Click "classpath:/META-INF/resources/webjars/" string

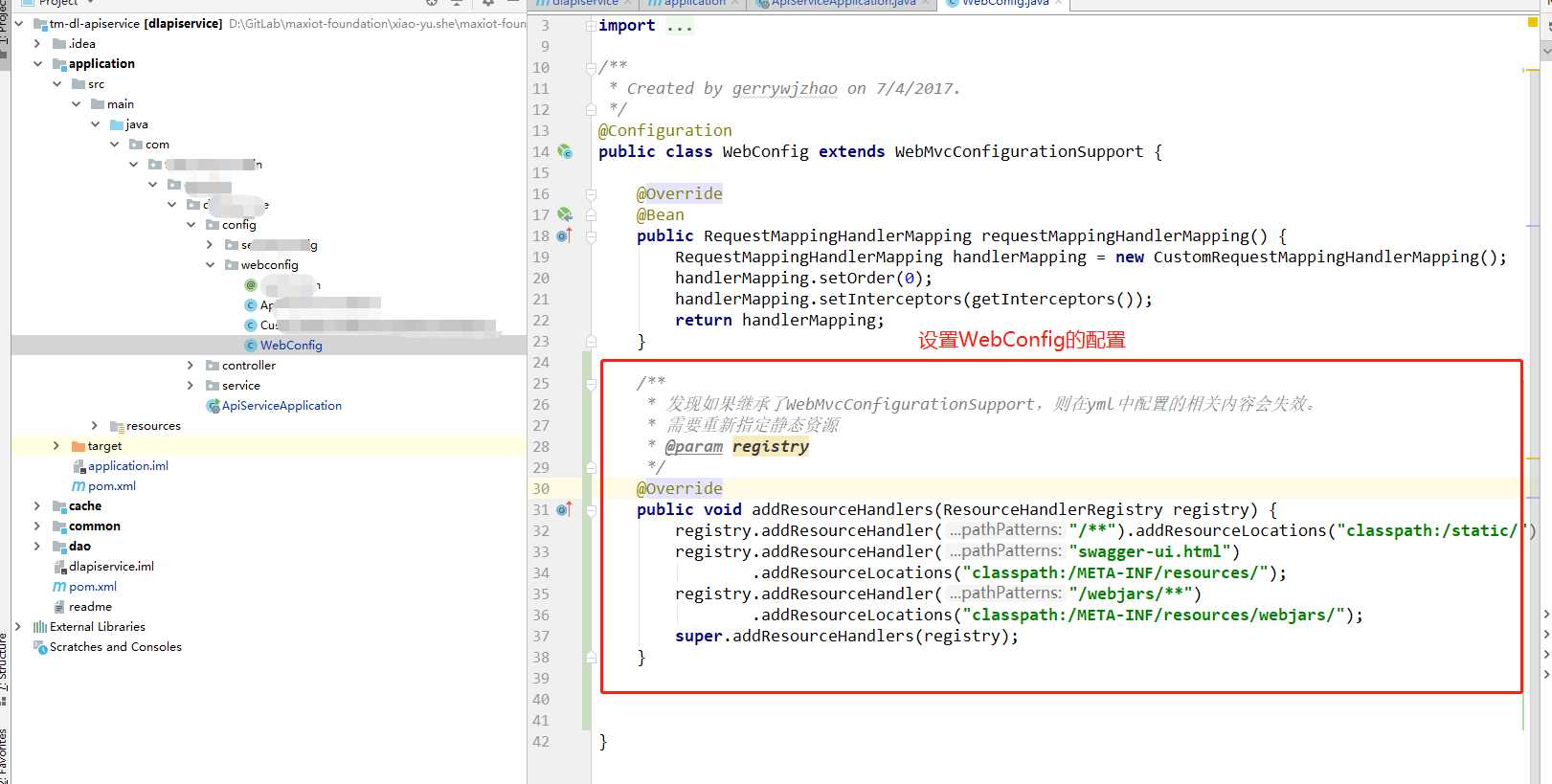click(x=1154, y=615)
